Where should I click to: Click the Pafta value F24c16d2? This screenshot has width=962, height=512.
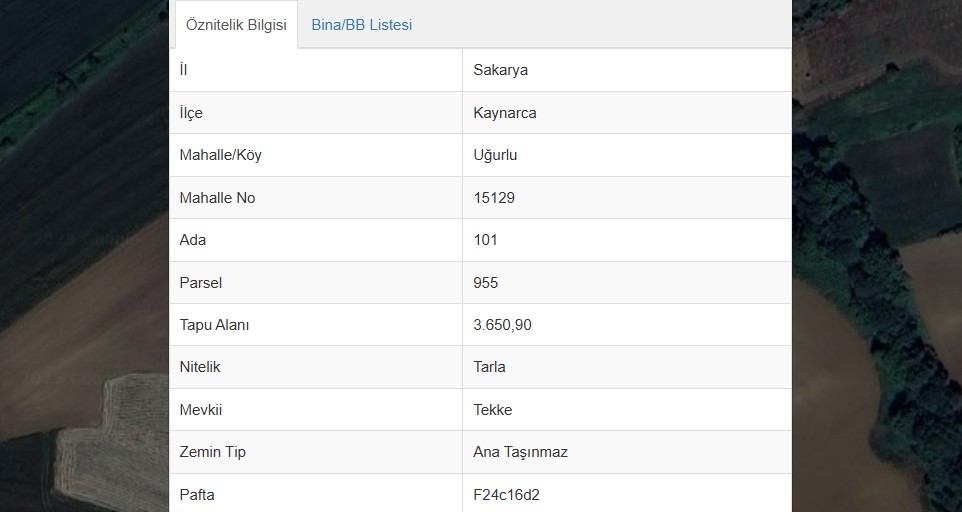pyautogui.click(x=506, y=495)
